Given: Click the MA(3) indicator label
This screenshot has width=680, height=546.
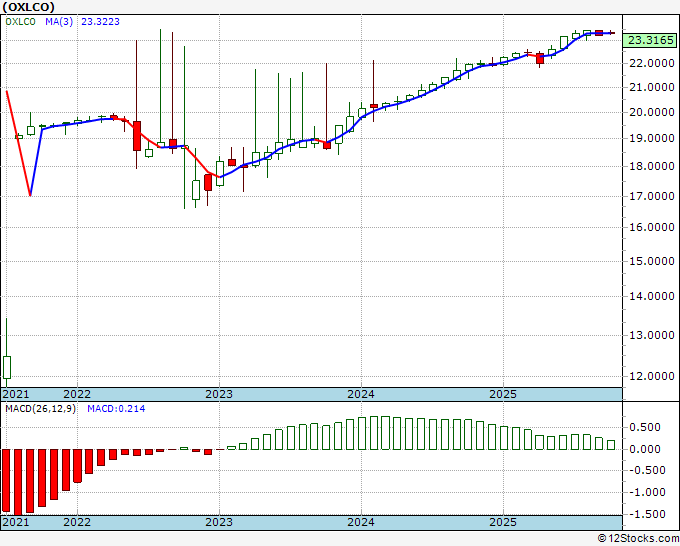Looking at the screenshot, I should [x=59, y=22].
